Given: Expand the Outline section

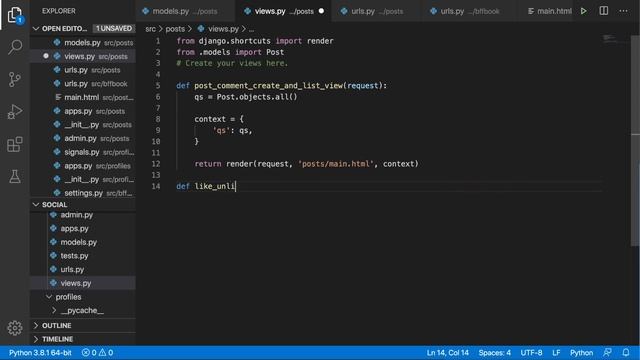Looking at the screenshot, I should (36, 325).
